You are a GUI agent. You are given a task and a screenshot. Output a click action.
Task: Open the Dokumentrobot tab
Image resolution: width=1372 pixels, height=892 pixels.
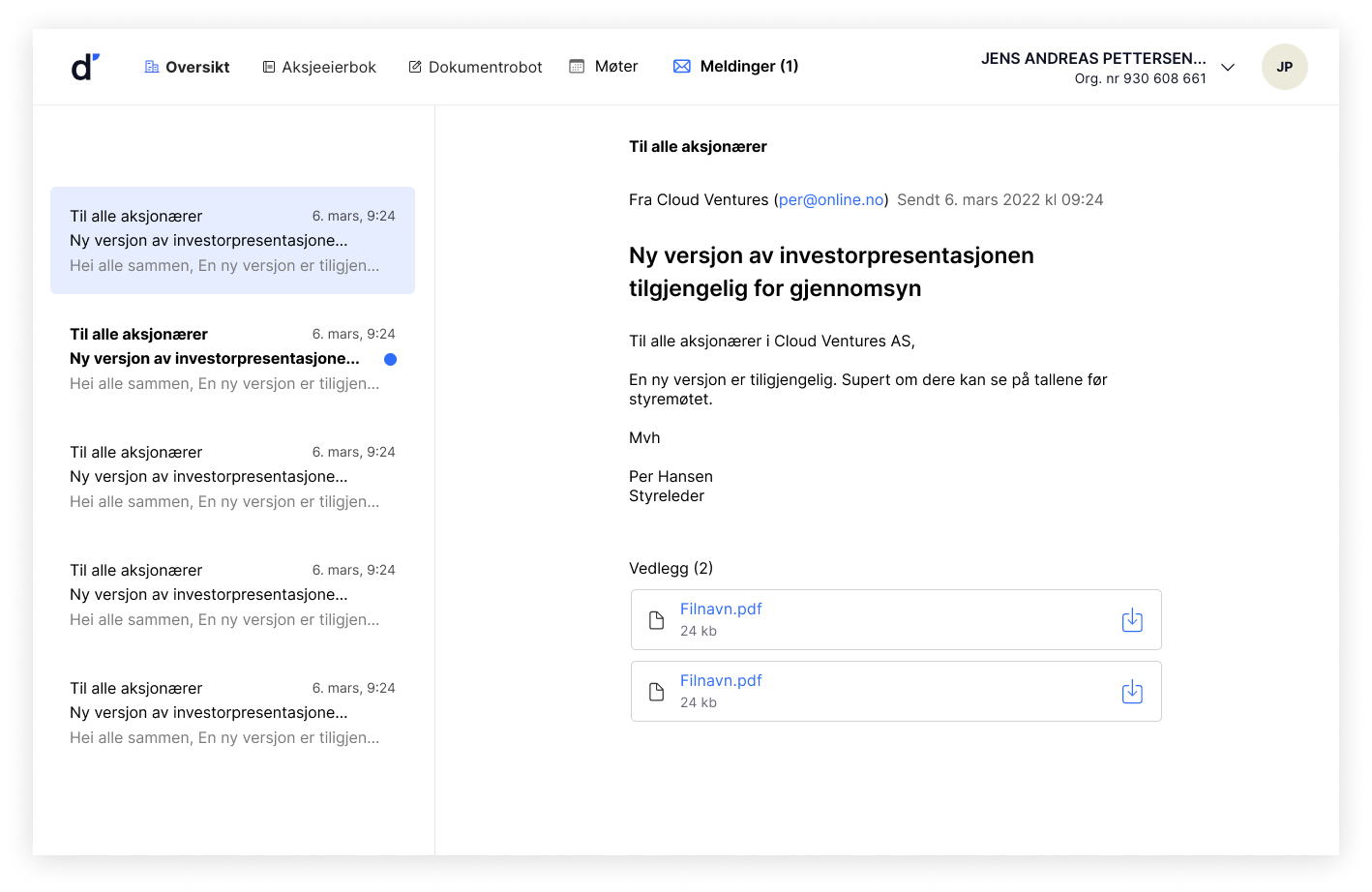point(475,67)
